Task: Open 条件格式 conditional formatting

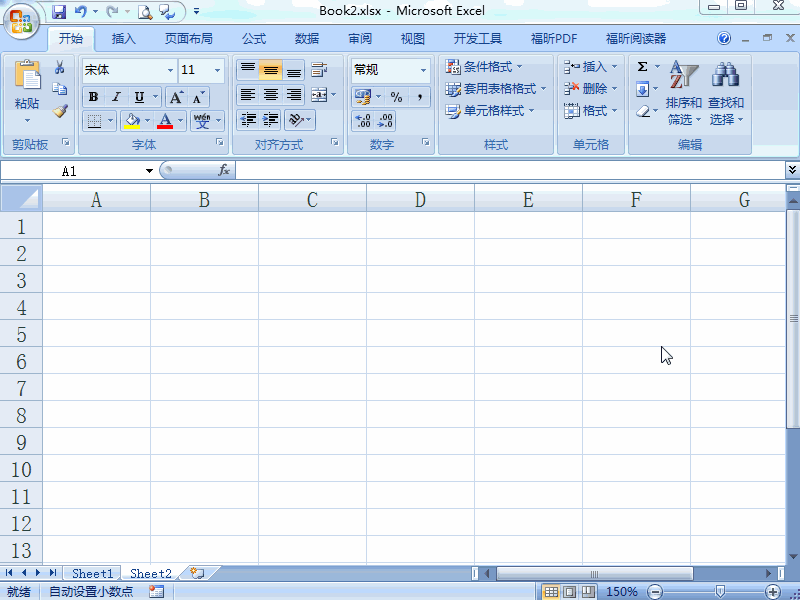Action: [x=485, y=66]
